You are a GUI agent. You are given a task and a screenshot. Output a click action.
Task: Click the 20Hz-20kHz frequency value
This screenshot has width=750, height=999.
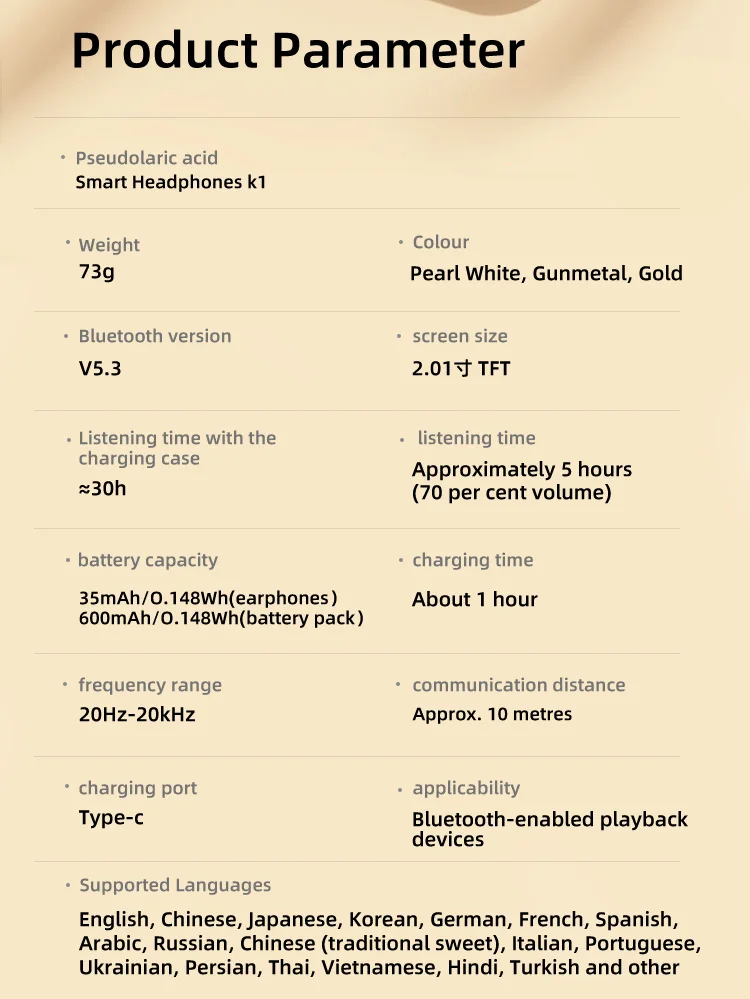point(137,714)
